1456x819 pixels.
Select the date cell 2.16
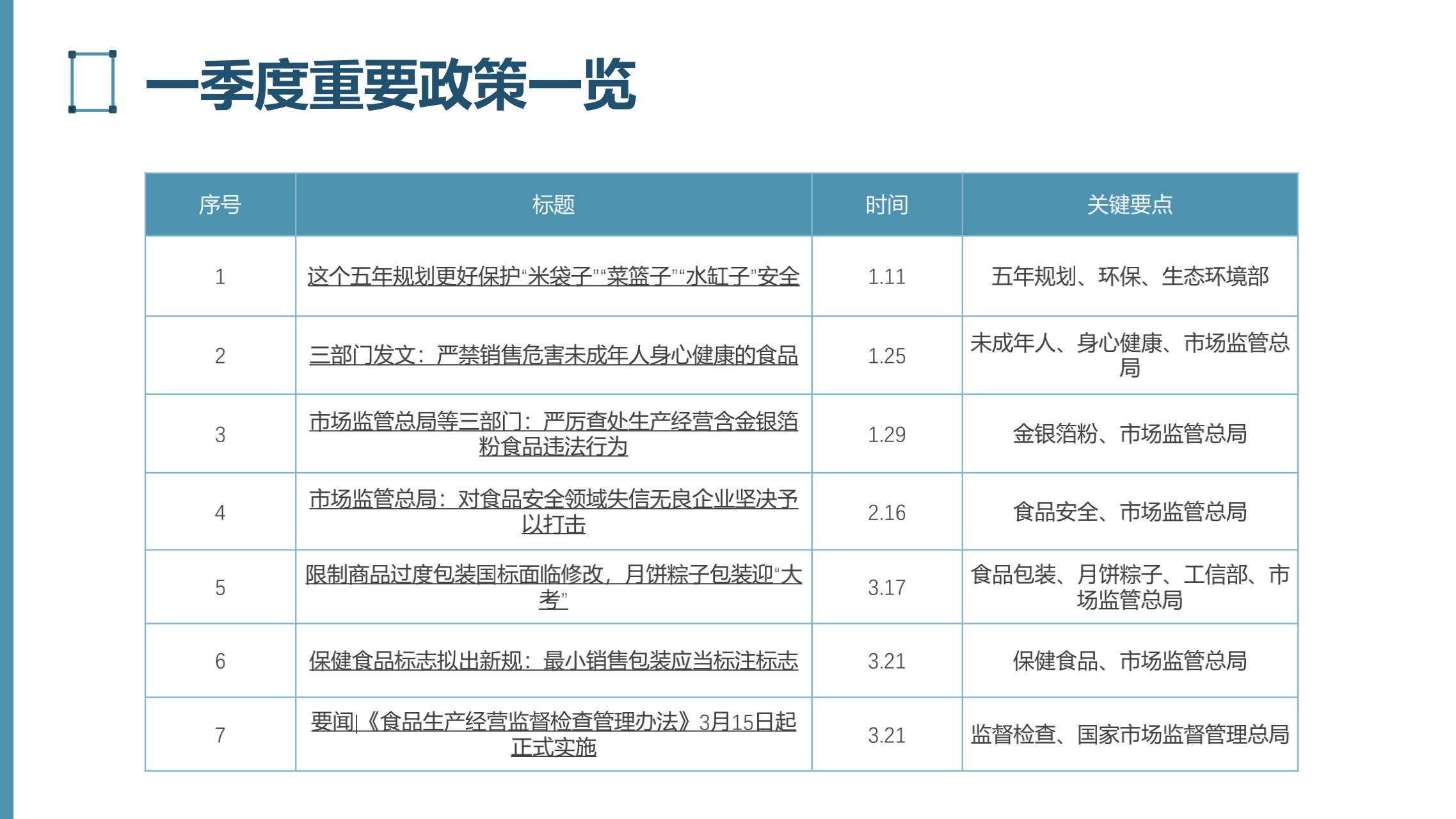point(886,513)
